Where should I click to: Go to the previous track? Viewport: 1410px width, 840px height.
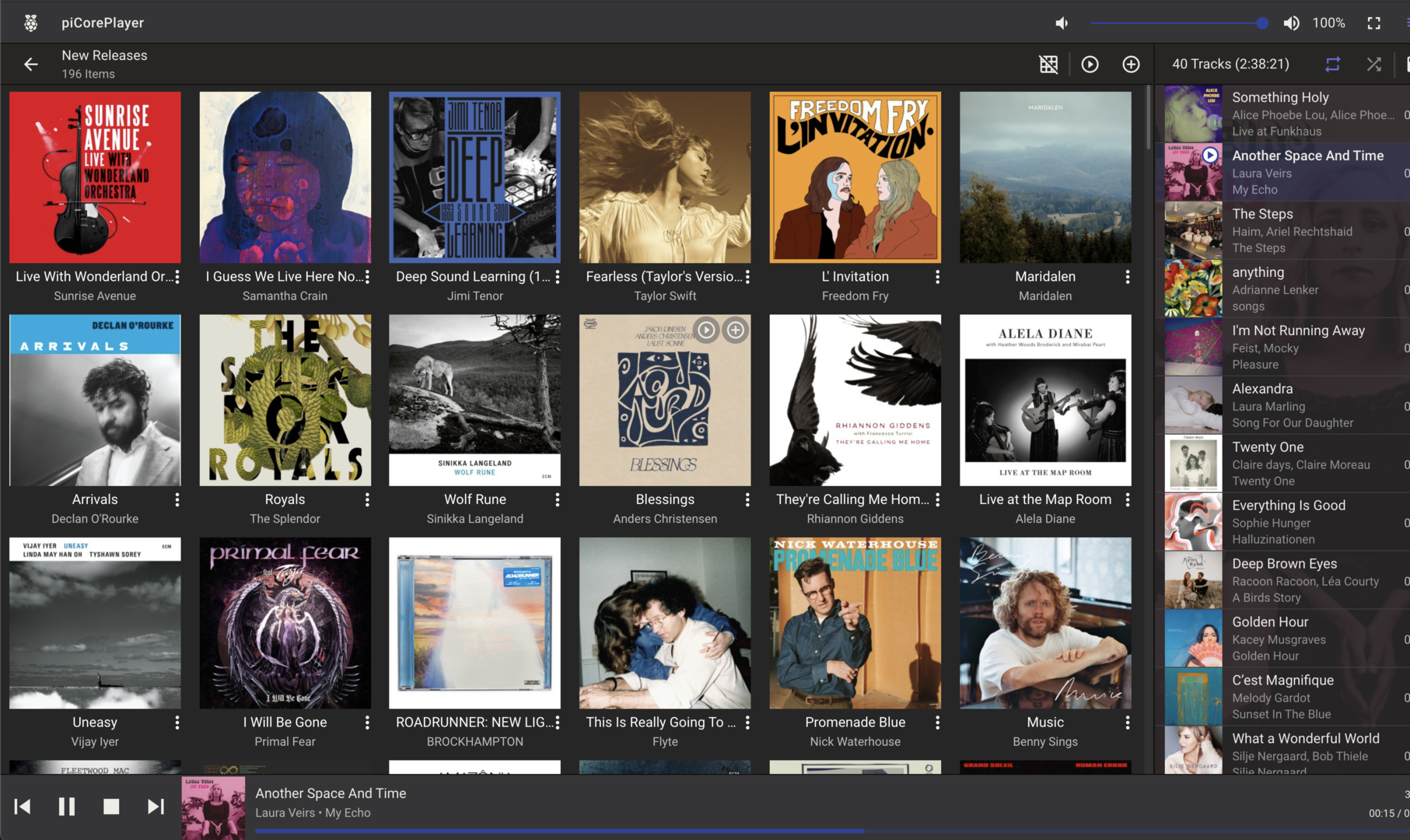click(23, 807)
